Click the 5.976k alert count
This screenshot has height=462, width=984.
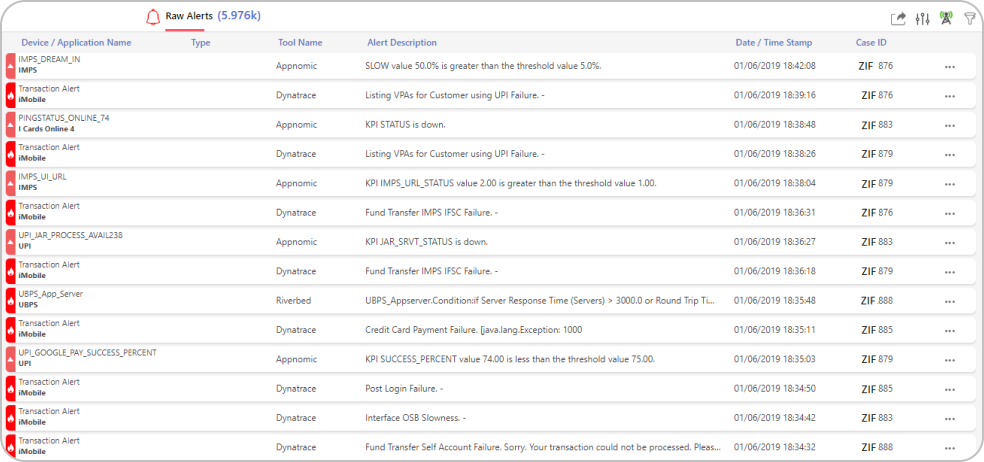click(239, 16)
